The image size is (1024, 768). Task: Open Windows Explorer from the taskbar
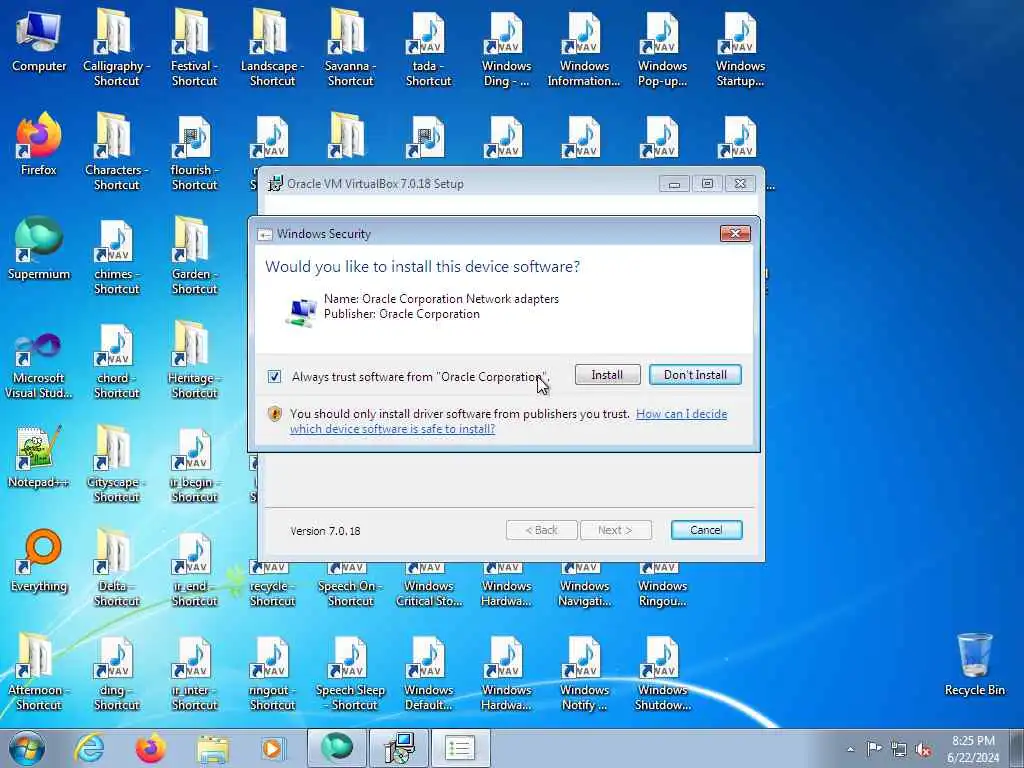point(213,748)
